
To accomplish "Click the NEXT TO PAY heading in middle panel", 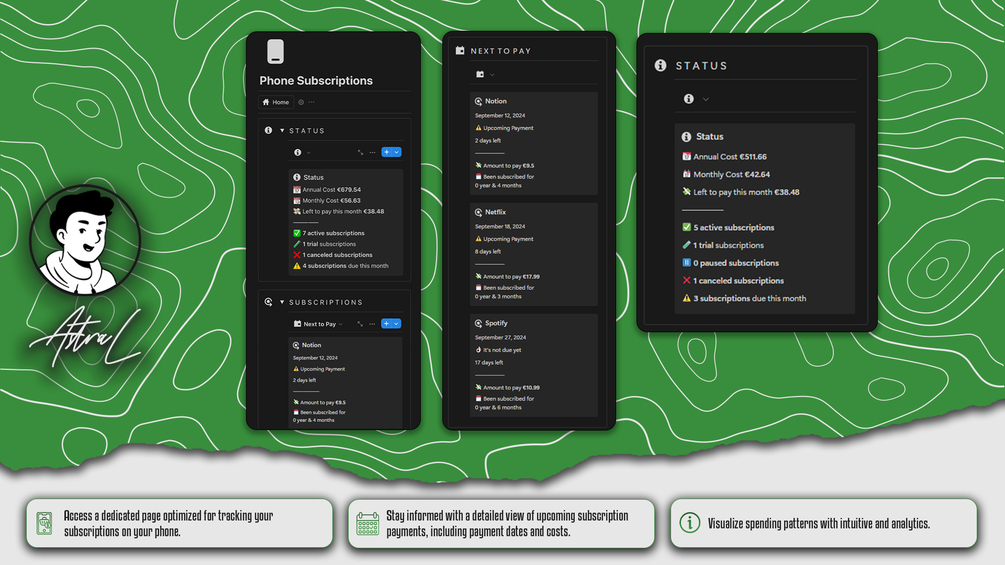I will 501,51.
